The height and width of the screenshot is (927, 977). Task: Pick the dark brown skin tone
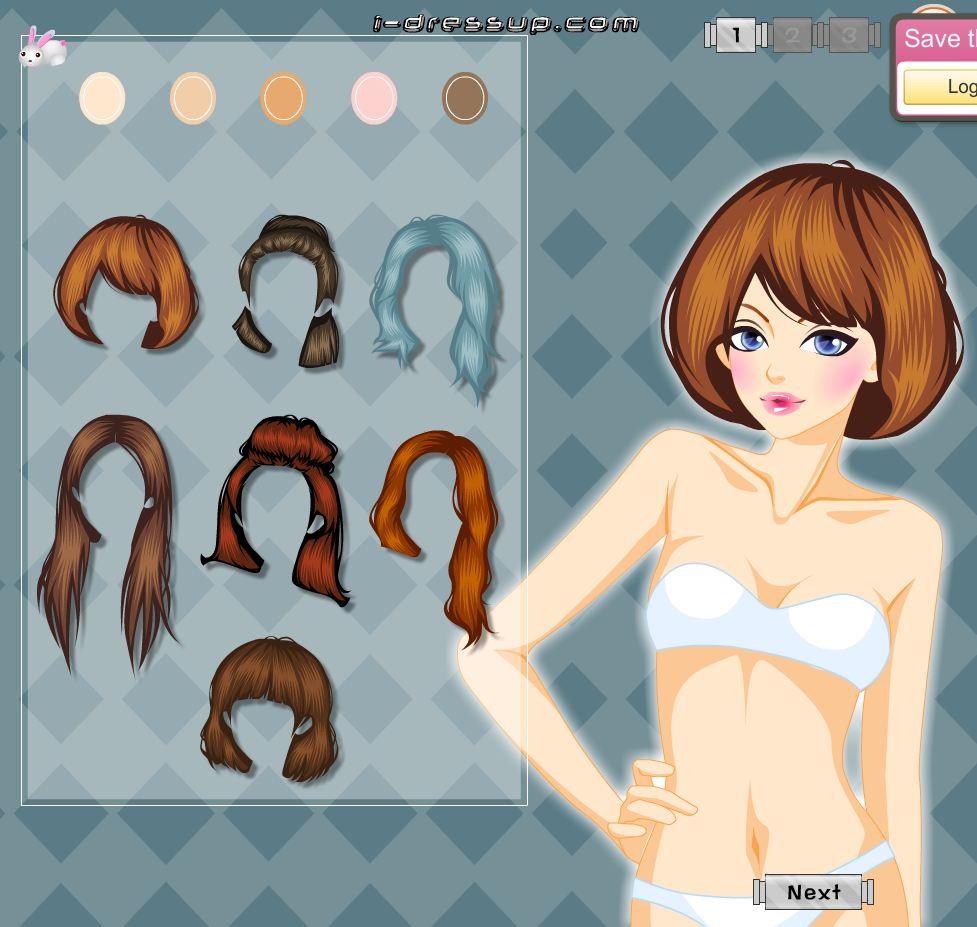(x=464, y=98)
